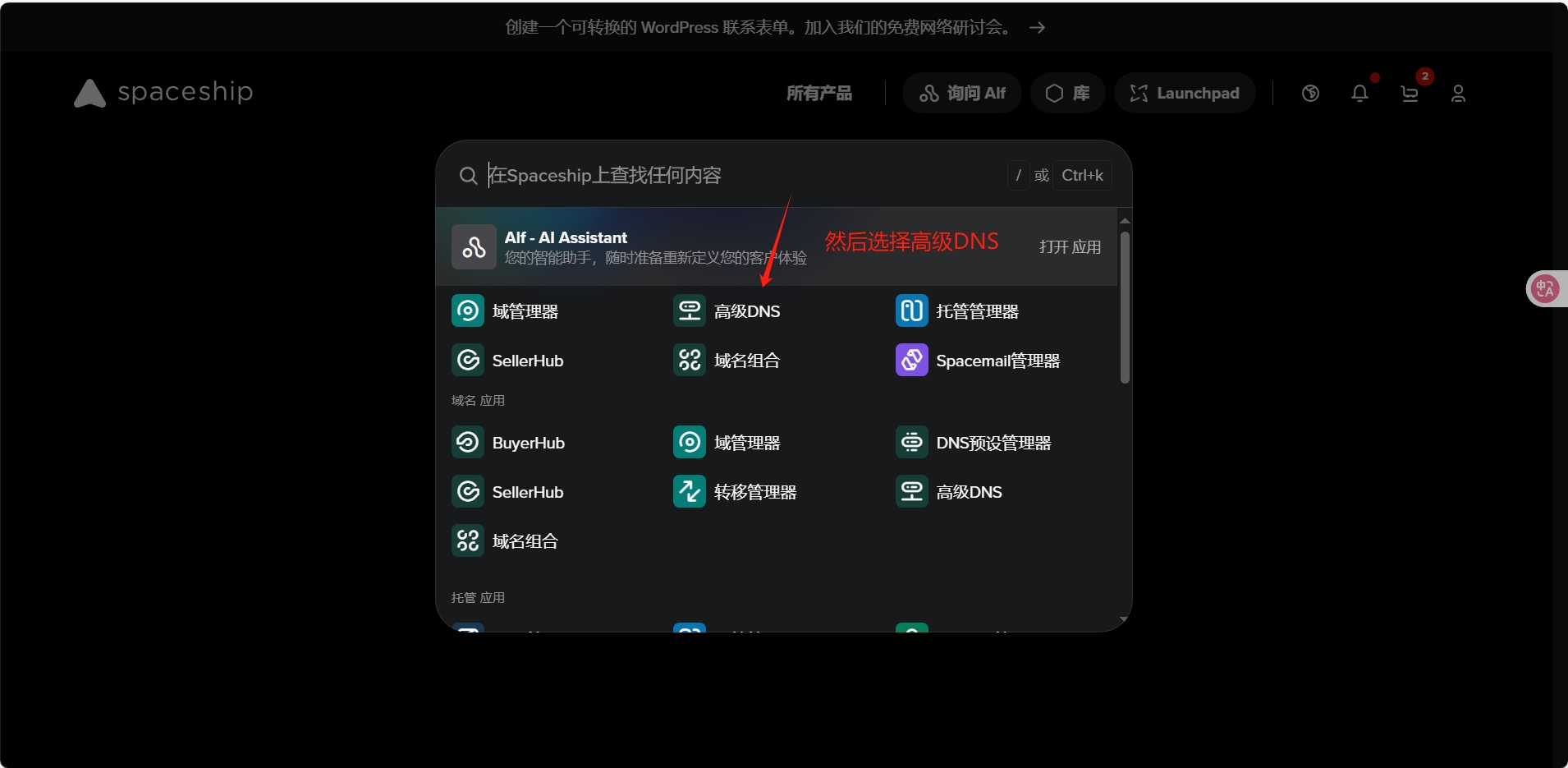Viewport: 1568px width, 768px height.
Task: Click the banner arrow icon
Action: coord(1037,28)
